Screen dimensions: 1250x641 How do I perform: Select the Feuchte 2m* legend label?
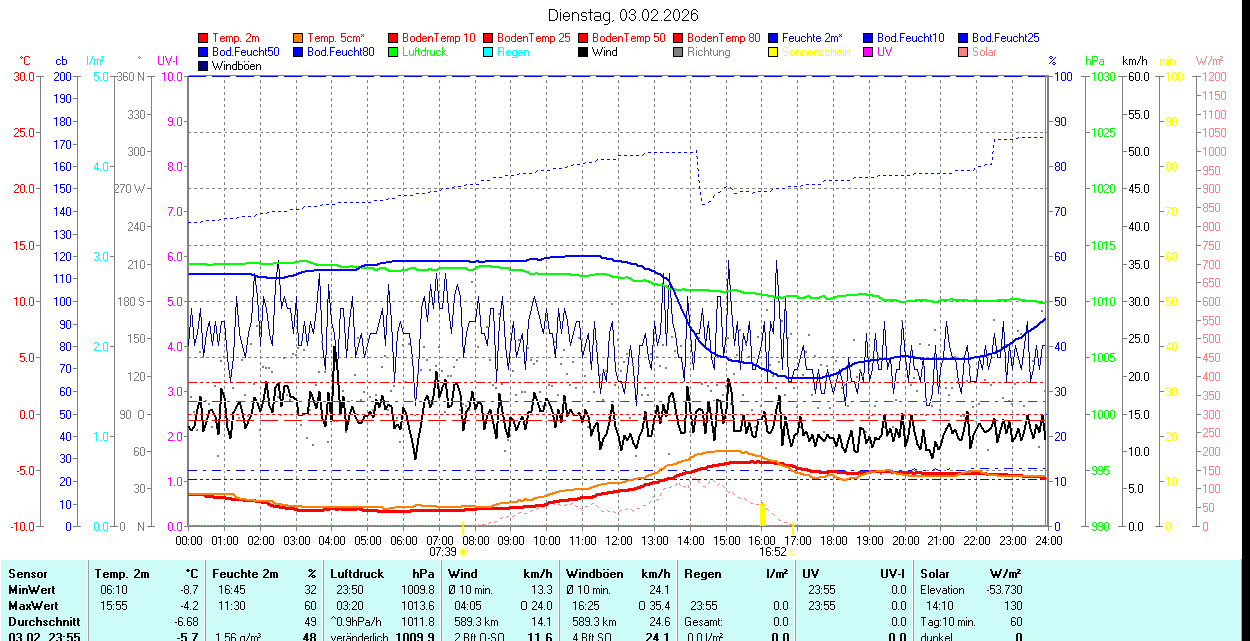point(814,38)
